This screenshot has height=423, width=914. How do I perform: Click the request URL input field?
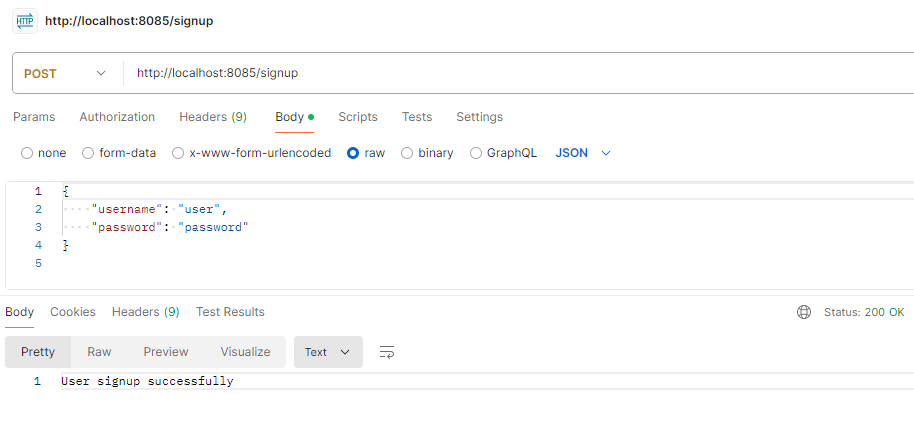coord(500,73)
